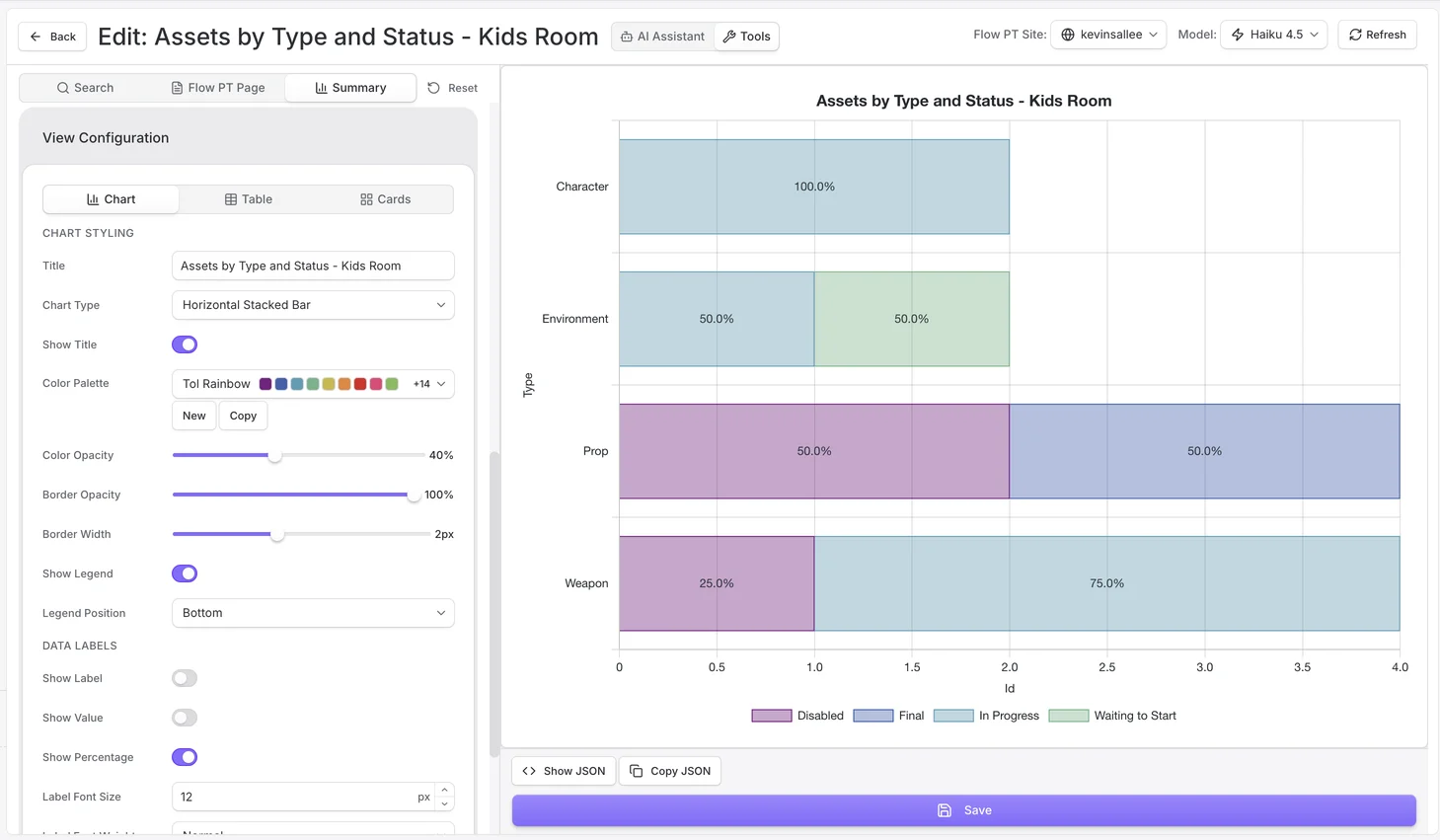Click the Copy JSON icon
1440x840 pixels.
[x=637, y=771]
